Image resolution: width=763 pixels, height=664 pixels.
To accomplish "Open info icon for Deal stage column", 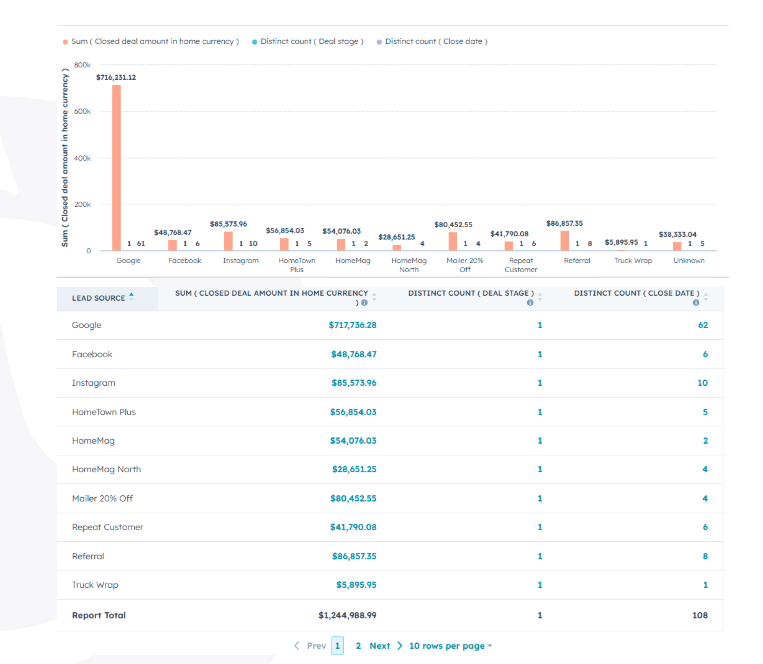I will click(x=530, y=303).
